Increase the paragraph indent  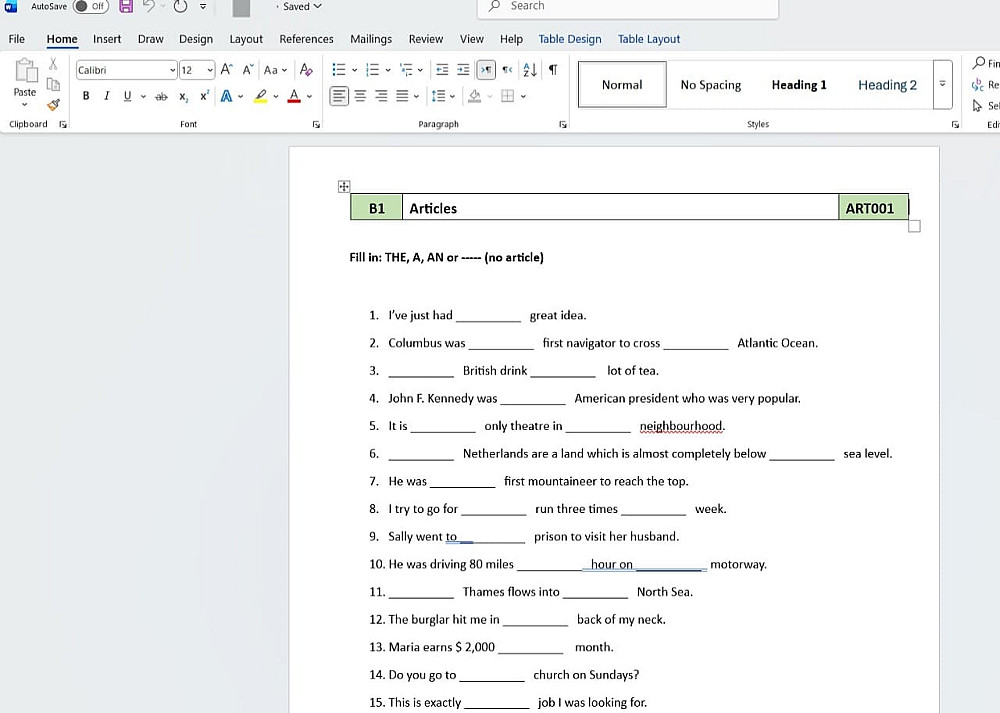(x=463, y=70)
